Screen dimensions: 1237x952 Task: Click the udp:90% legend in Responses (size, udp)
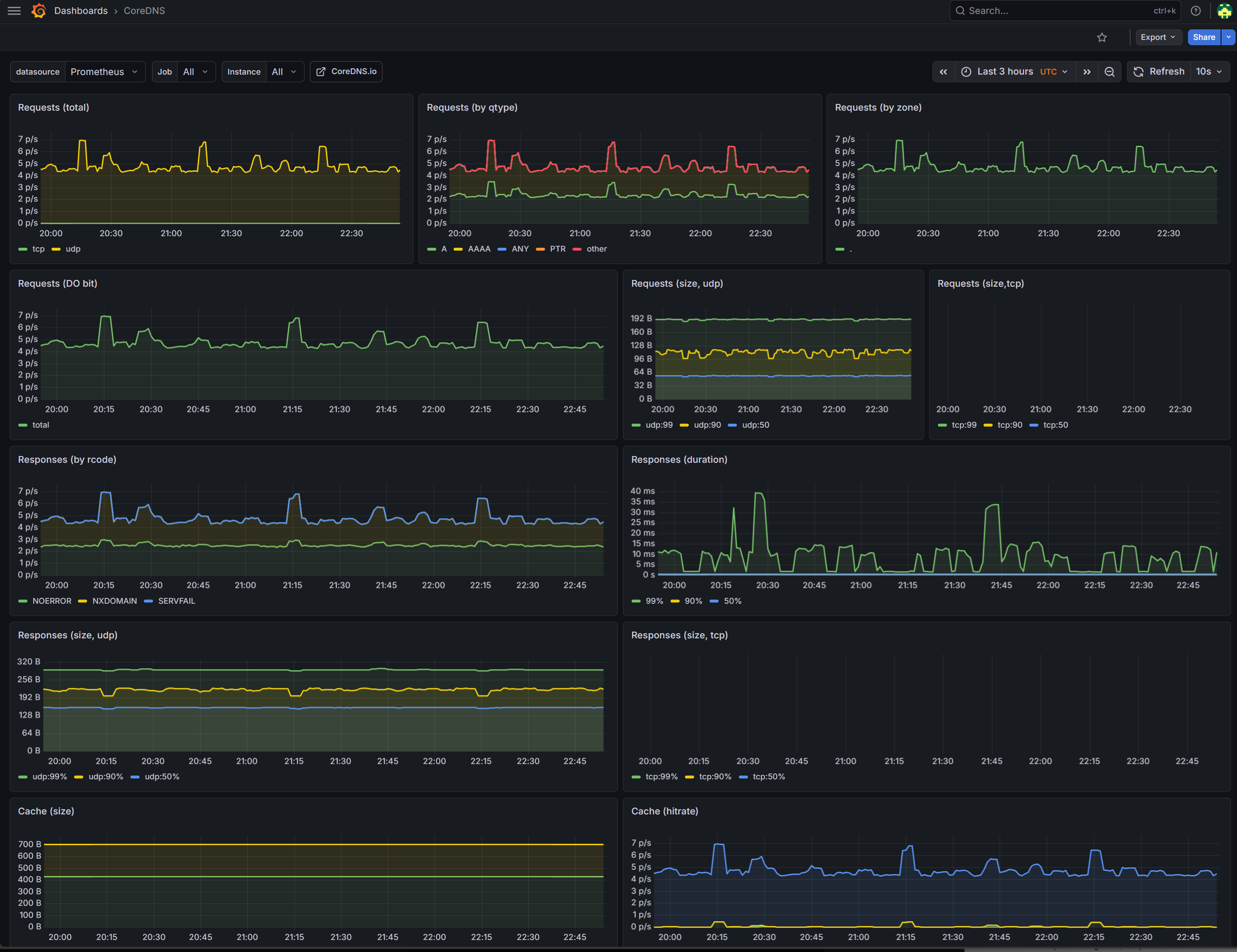106,777
